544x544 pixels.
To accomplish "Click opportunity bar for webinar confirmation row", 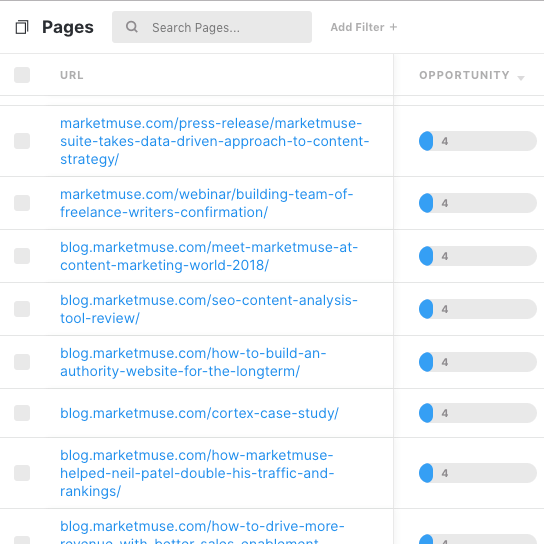I will point(478,203).
